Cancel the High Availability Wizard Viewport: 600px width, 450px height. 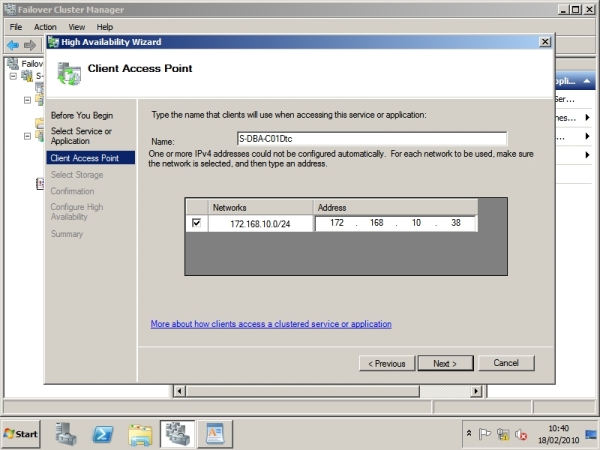tap(506, 363)
